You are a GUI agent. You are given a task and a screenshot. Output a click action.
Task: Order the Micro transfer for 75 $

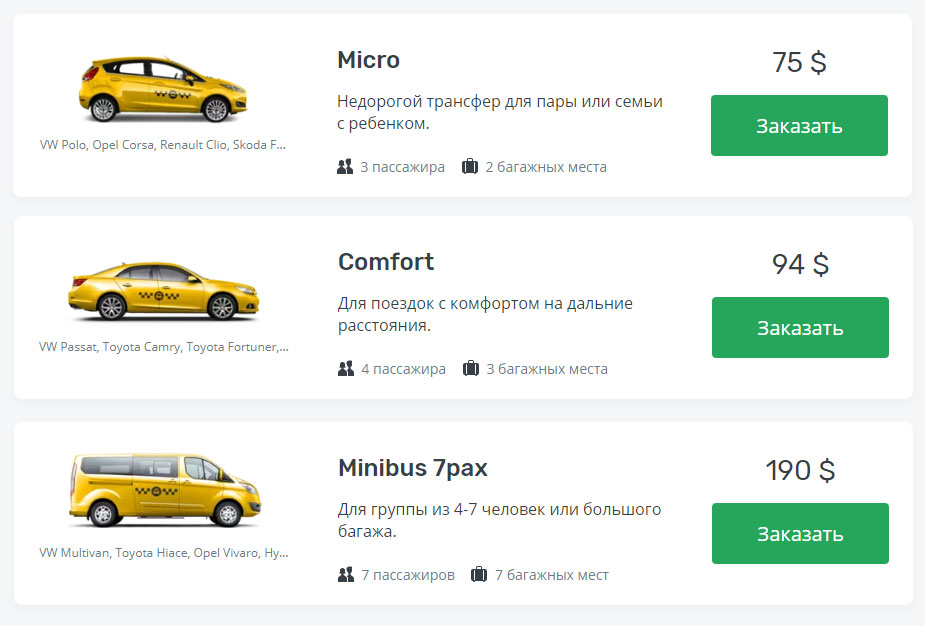(799, 126)
